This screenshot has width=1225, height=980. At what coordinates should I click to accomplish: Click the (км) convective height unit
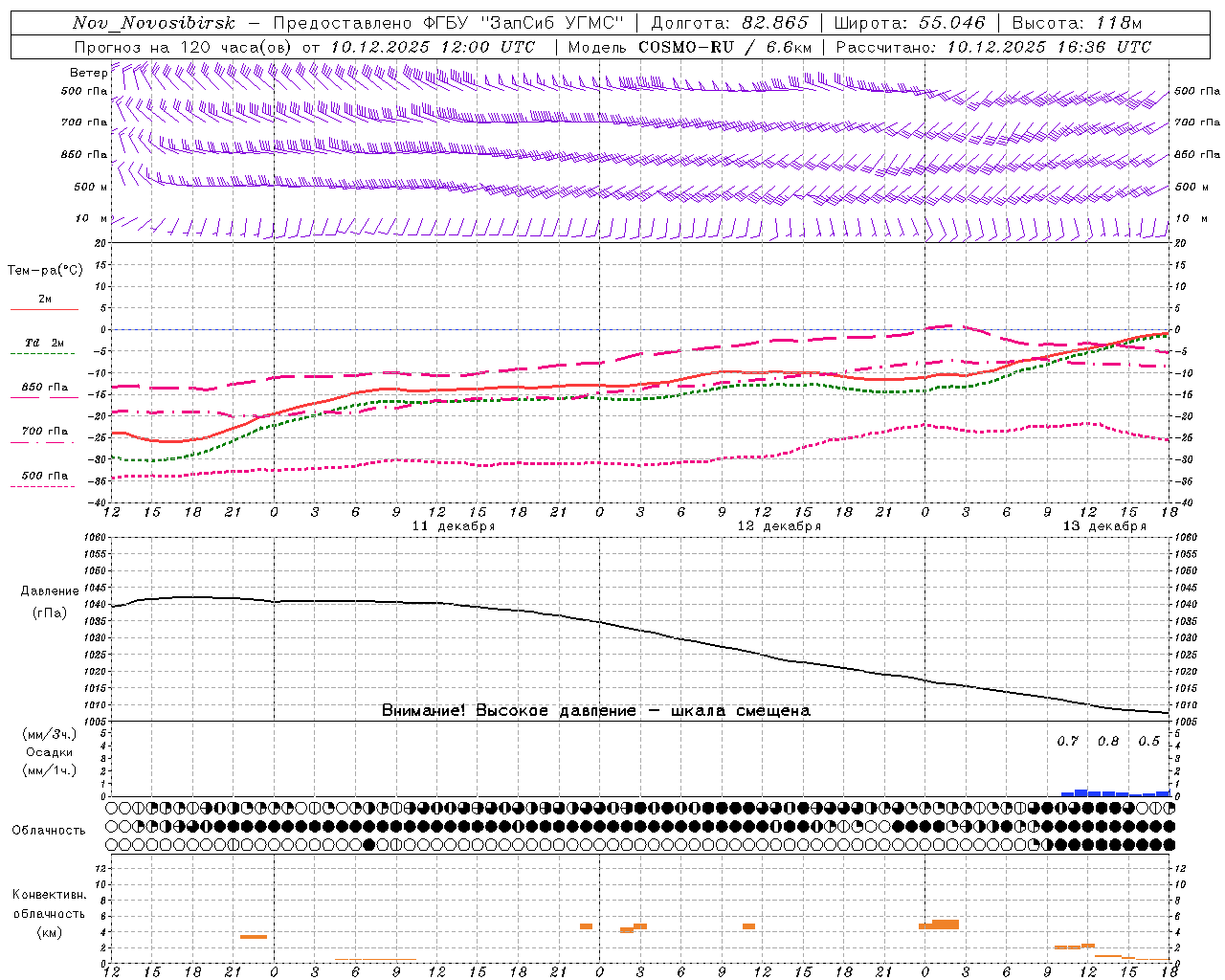[50, 932]
